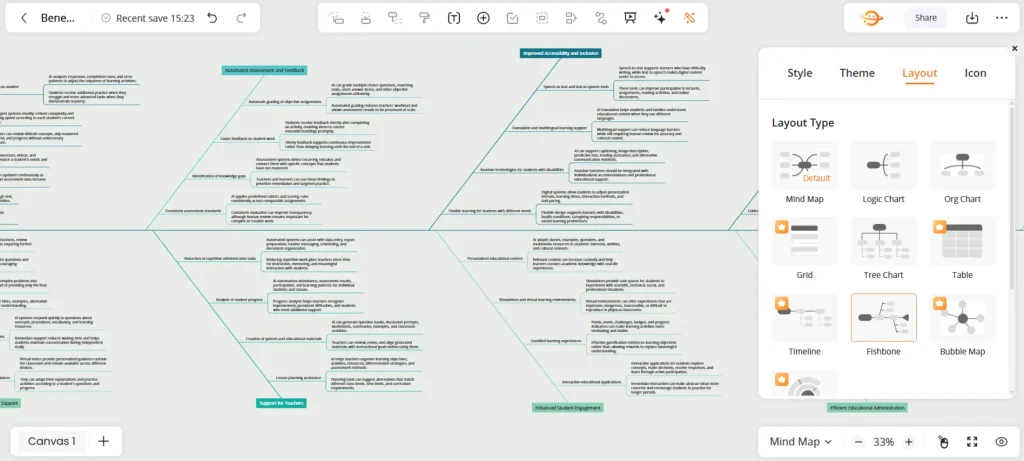Image resolution: width=1024 pixels, height=461 pixels.
Task: Click the presentation slideshow icon
Action: pyautogui.click(x=630, y=18)
